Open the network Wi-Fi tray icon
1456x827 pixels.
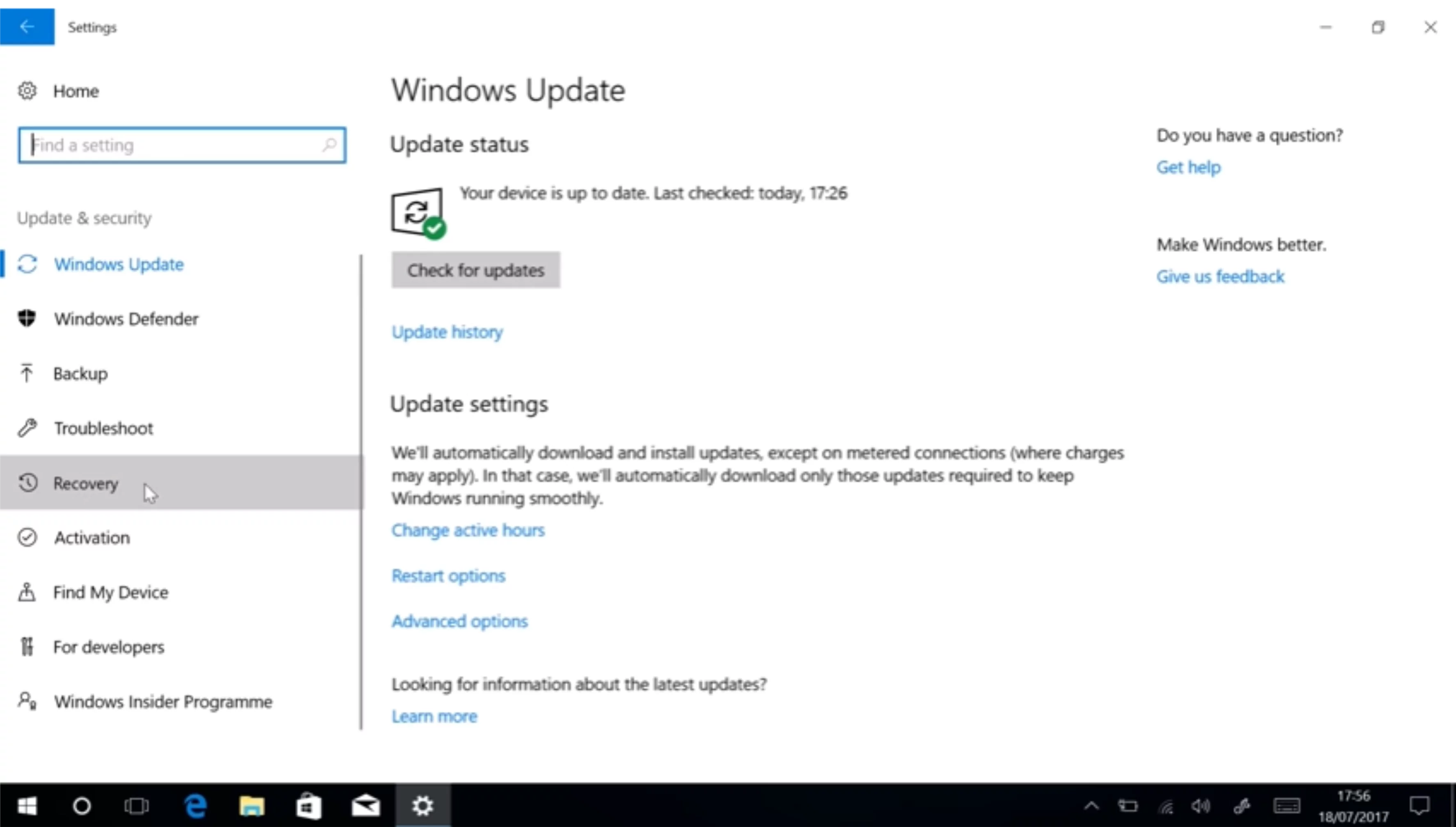(1166, 806)
